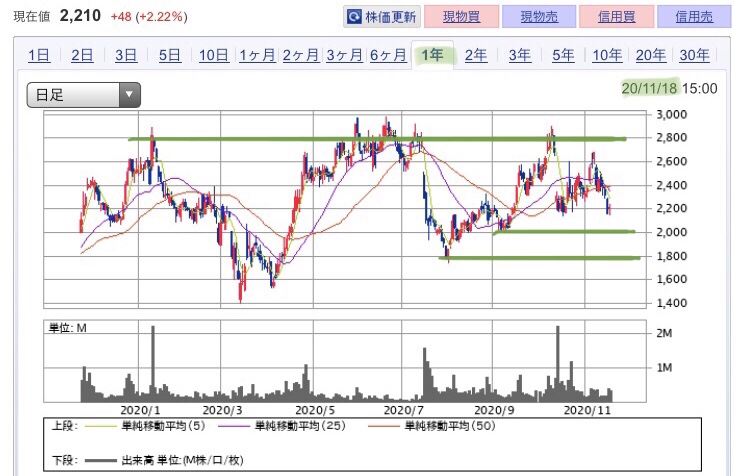The image size is (734, 476).
Task: Switch to the 5日 period tab
Action: 169,55
